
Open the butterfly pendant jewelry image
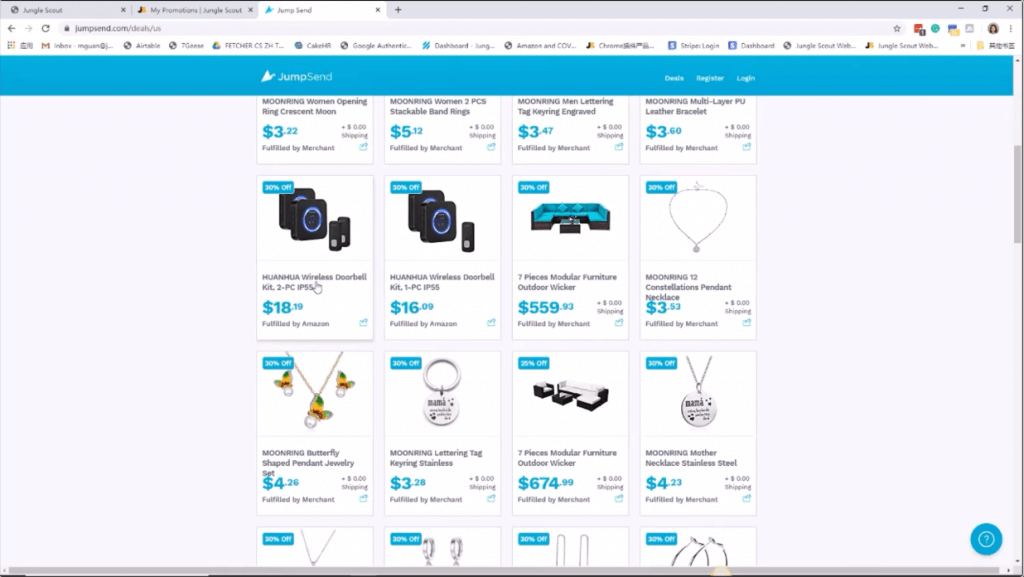pyautogui.click(x=315, y=393)
